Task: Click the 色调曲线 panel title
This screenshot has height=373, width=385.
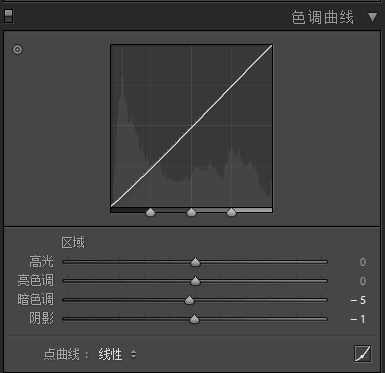Action: tap(322, 17)
